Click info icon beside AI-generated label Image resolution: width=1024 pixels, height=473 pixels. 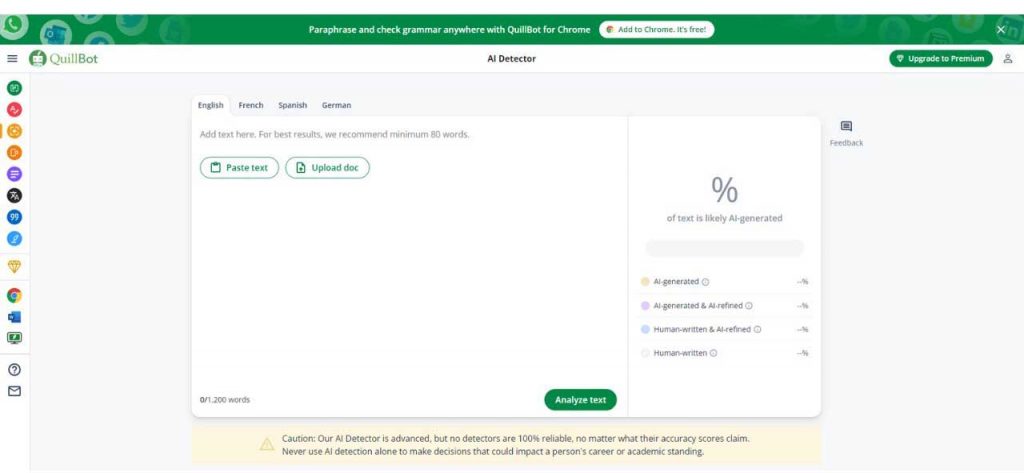click(x=706, y=282)
